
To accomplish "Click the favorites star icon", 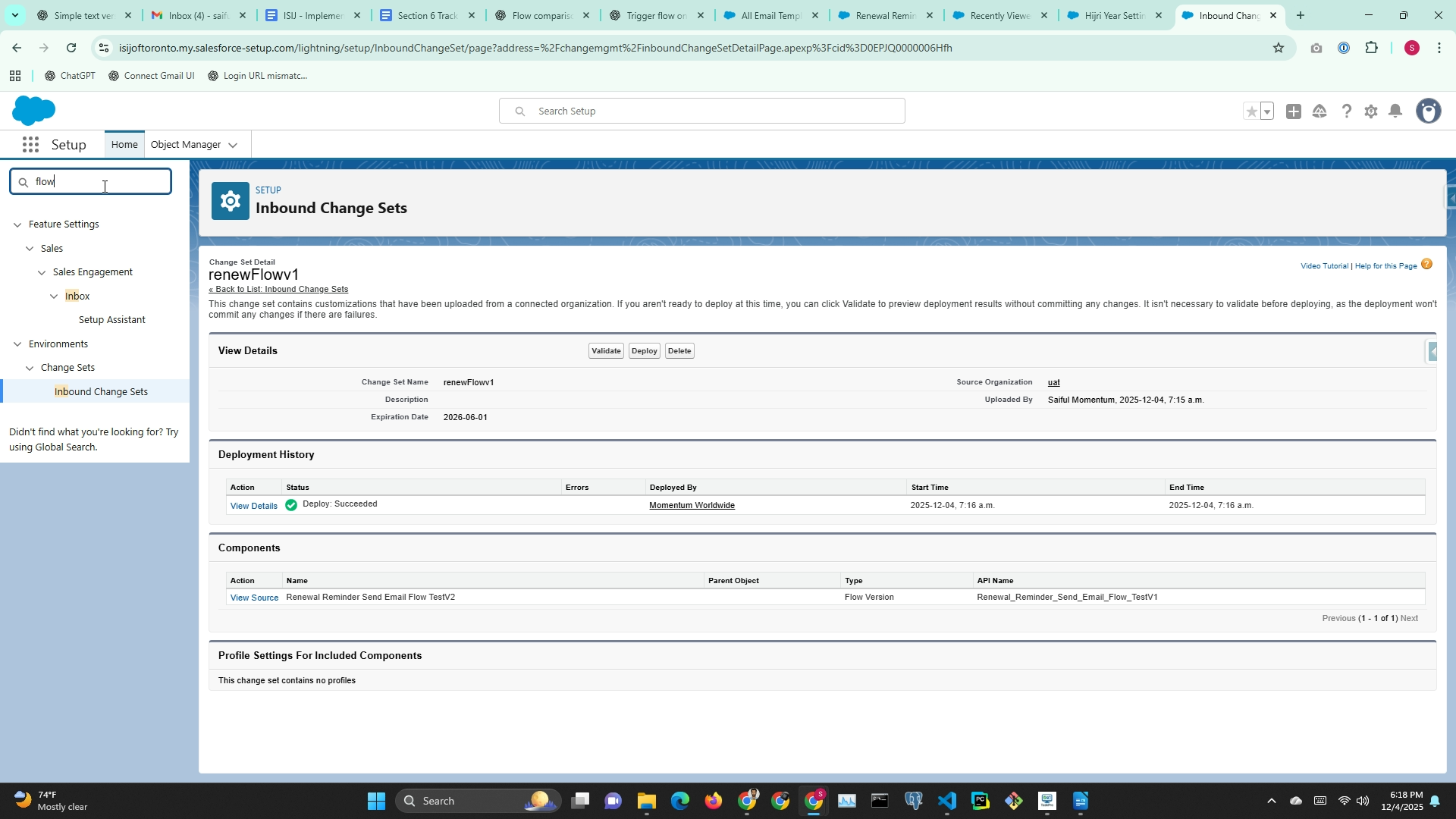I will 1251,111.
